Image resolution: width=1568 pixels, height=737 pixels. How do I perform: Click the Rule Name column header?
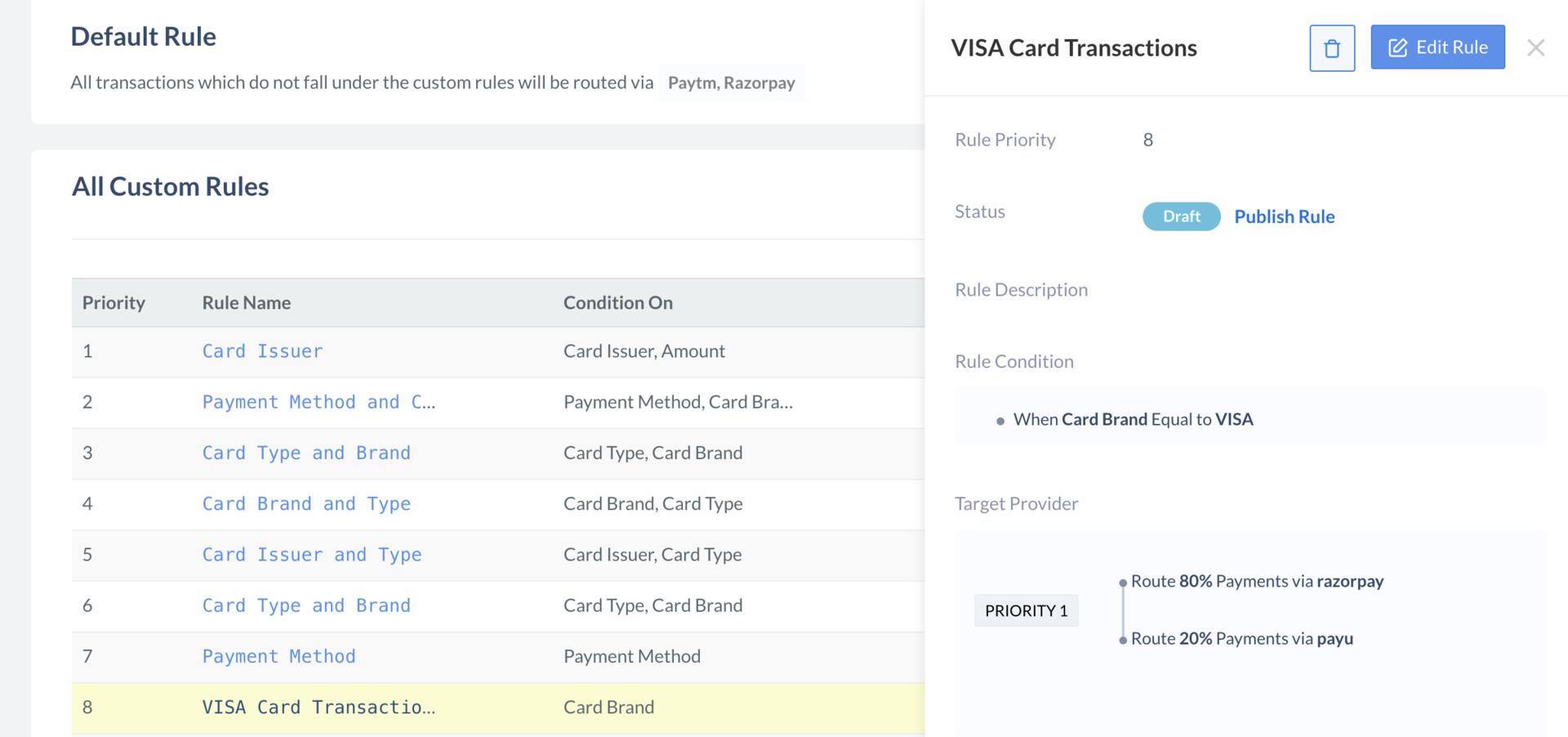point(247,302)
